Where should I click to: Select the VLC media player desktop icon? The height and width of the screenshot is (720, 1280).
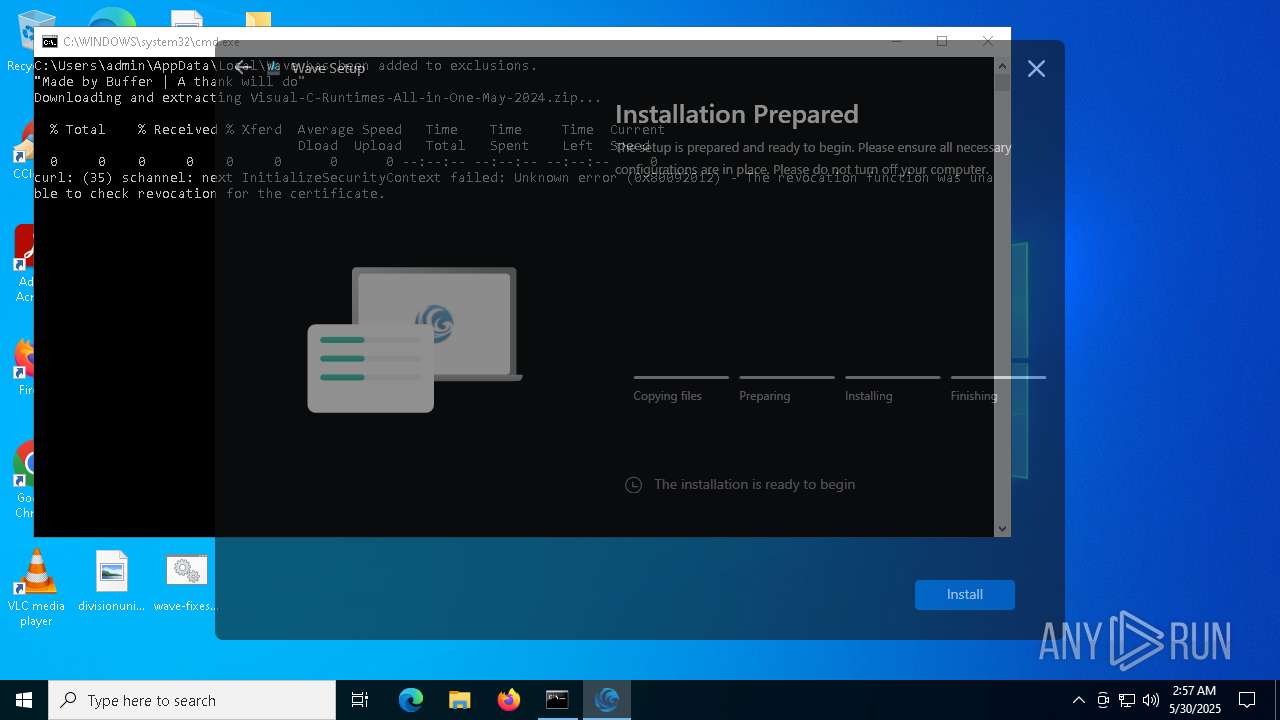[36, 589]
